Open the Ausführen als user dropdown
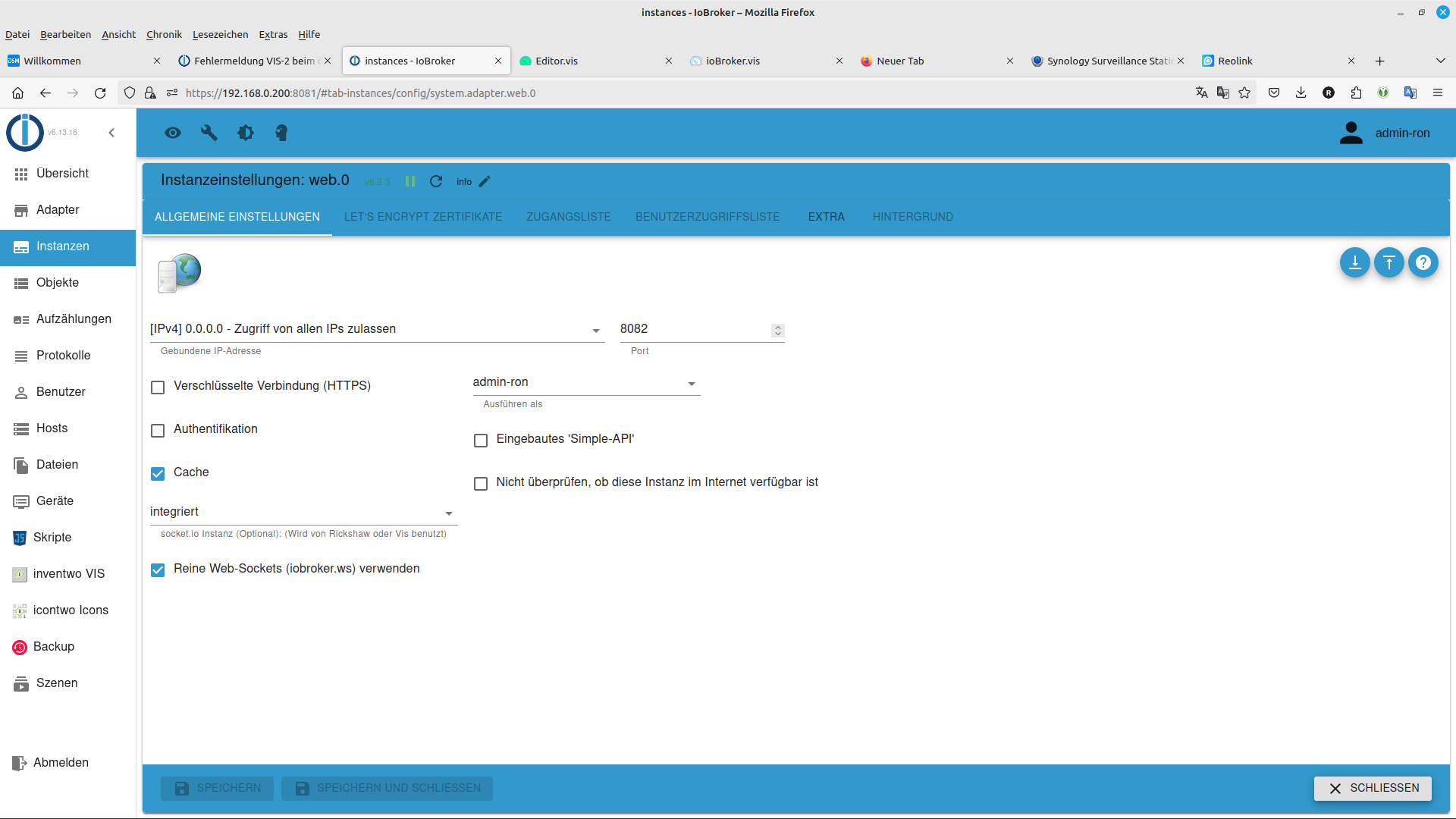1456x819 pixels. point(585,383)
